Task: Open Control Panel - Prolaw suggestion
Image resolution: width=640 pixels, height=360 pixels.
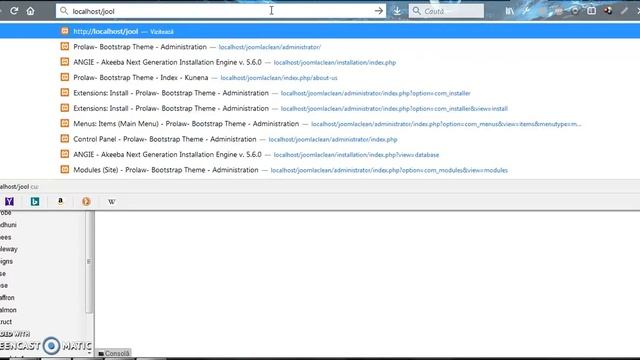Action: pos(320,139)
